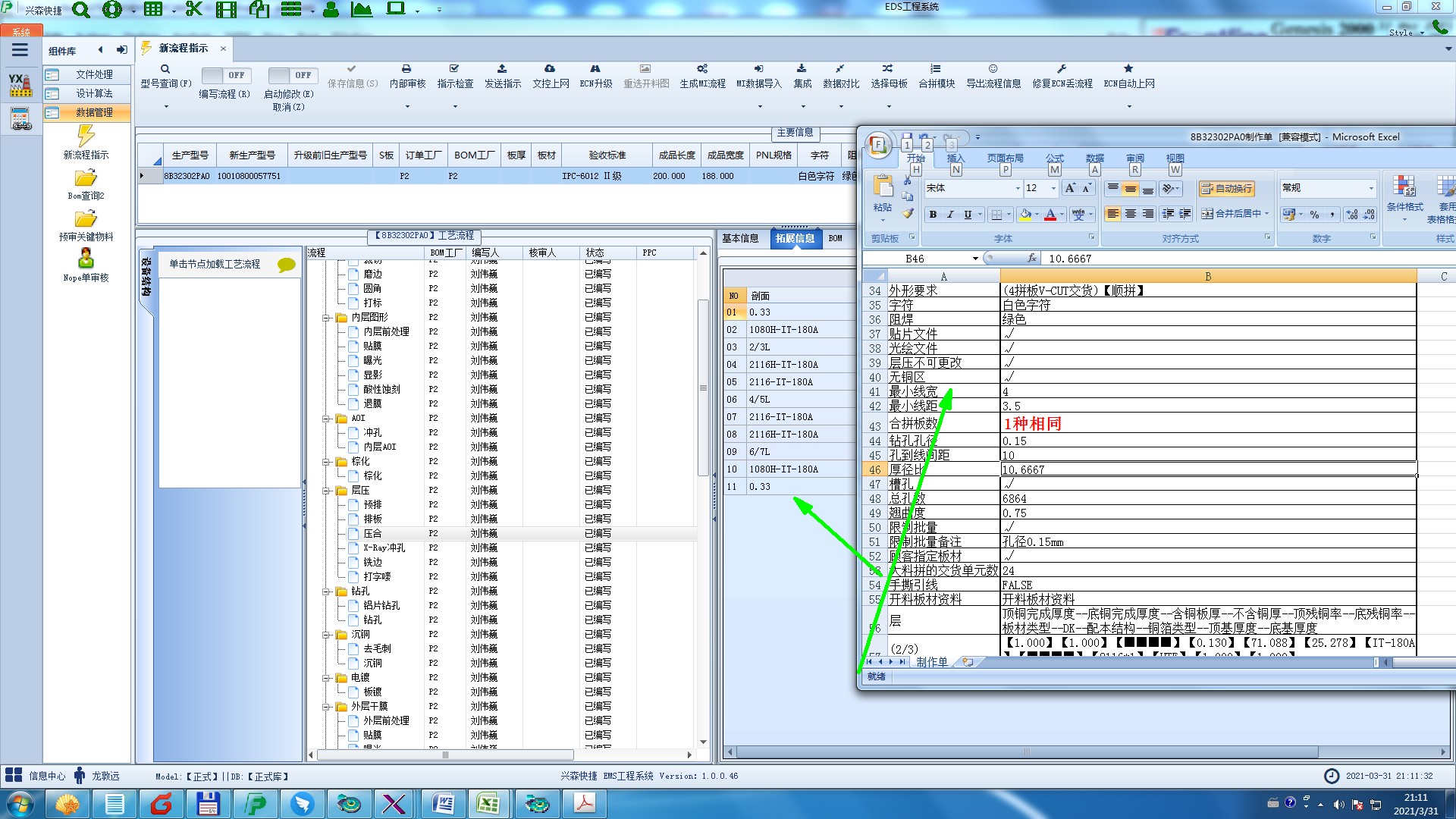Collapse the 钻孔 tree folder

[x=326, y=591]
